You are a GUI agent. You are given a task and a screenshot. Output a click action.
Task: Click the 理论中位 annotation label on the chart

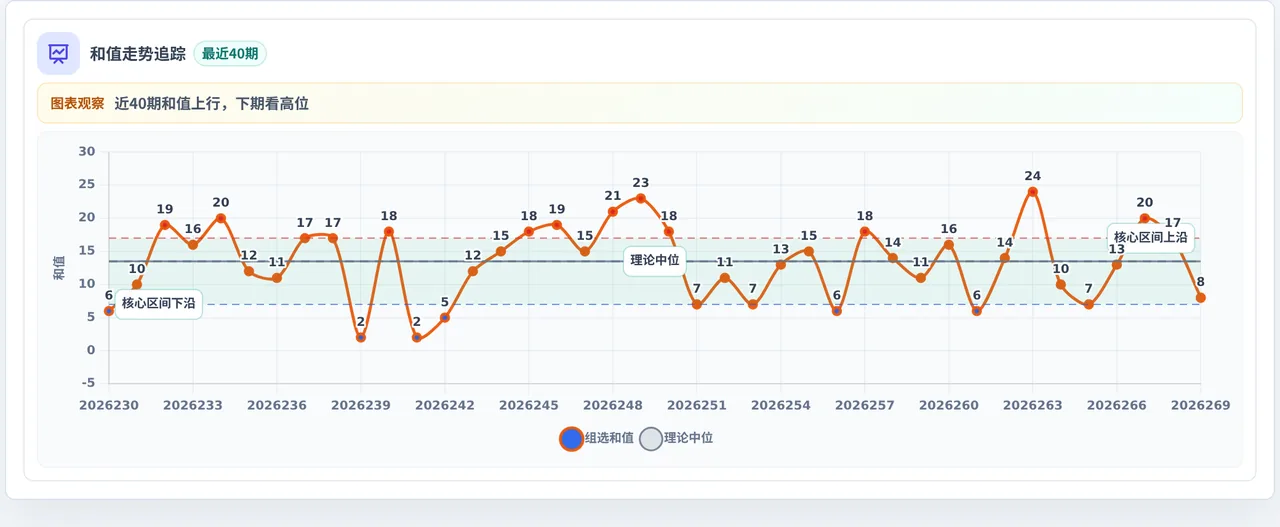655,260
